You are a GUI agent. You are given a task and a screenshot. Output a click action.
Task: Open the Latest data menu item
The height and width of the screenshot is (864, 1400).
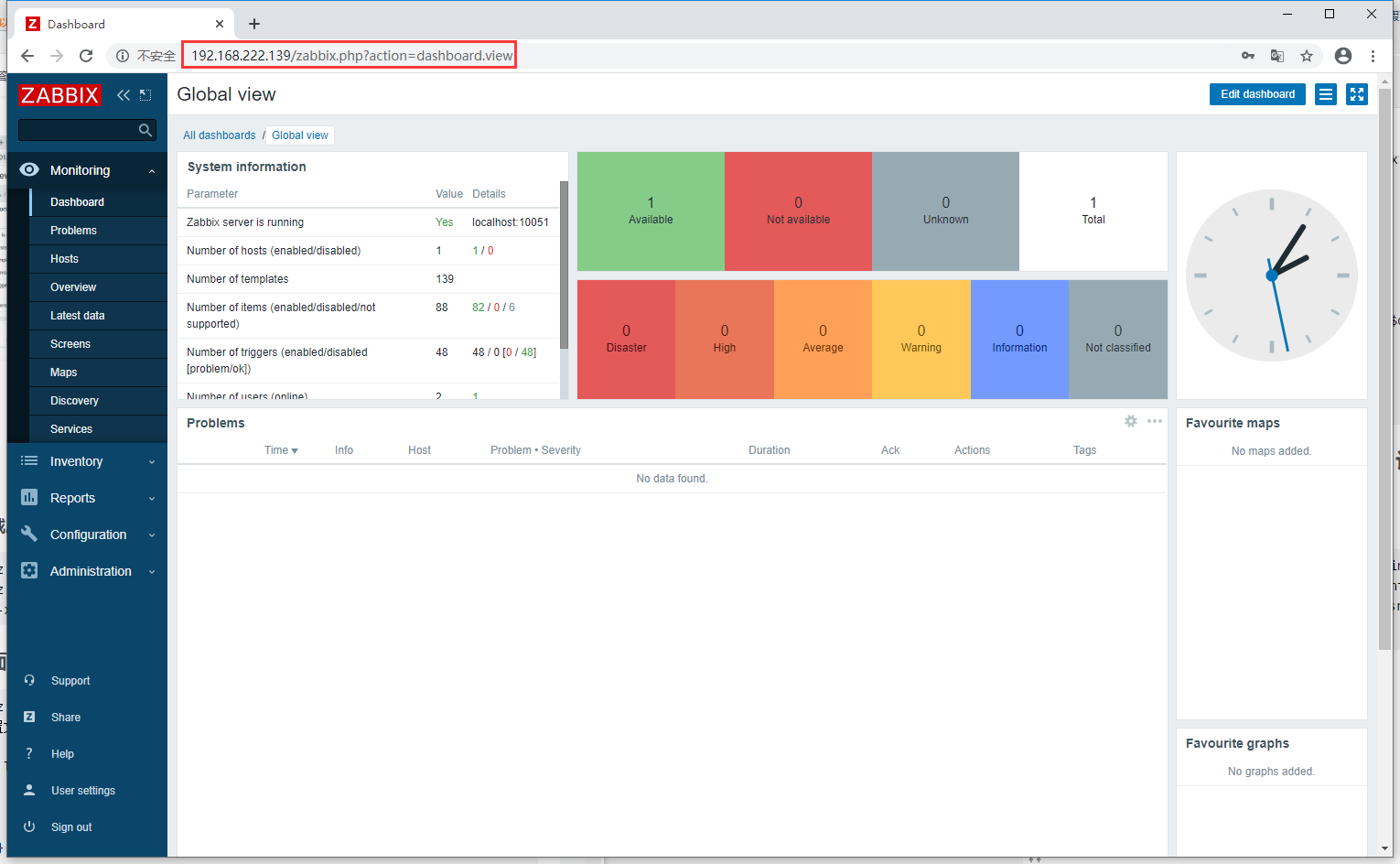pos(78,316)
